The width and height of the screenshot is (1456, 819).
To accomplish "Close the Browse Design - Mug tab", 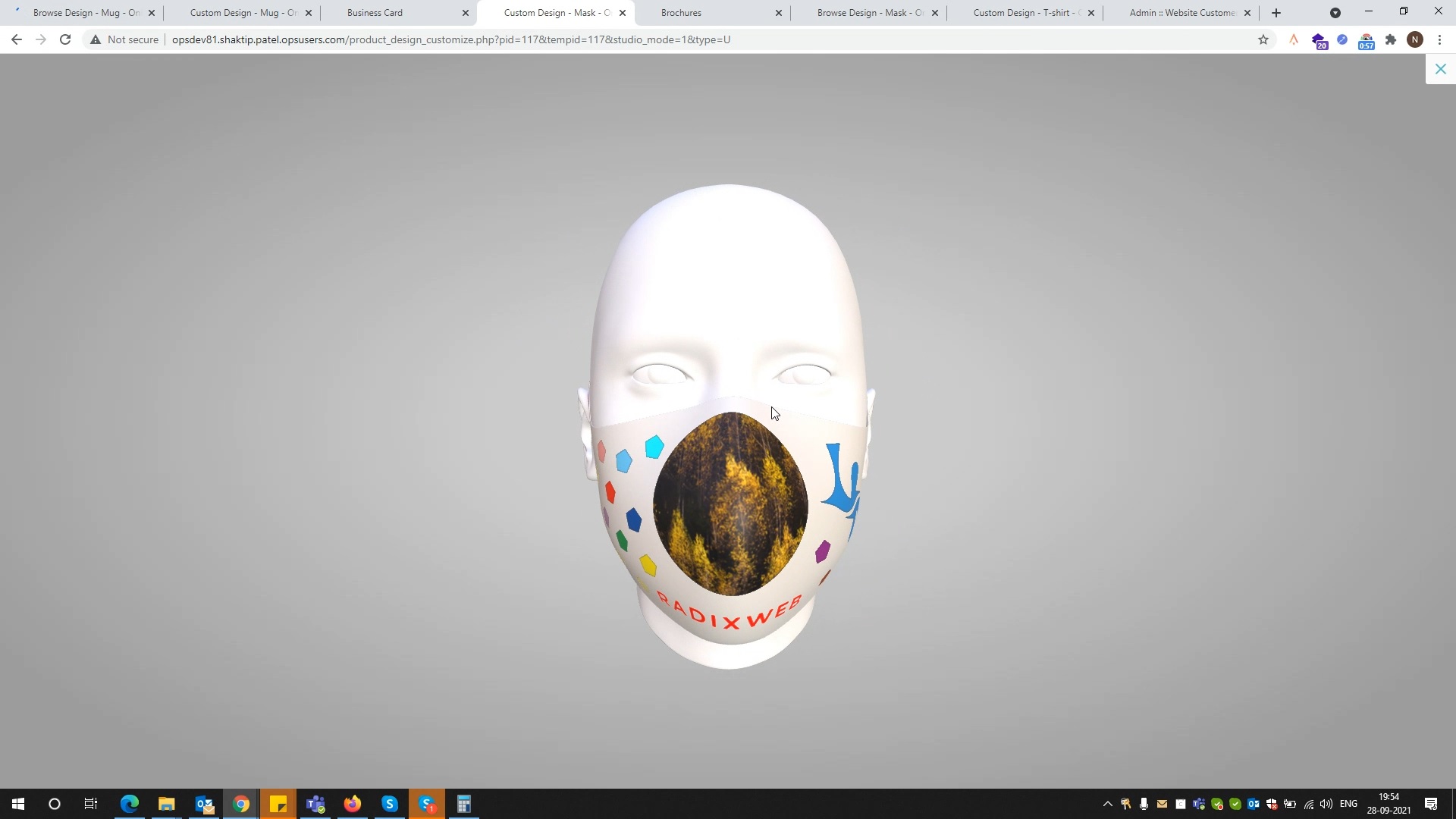I will pos(152,13).
